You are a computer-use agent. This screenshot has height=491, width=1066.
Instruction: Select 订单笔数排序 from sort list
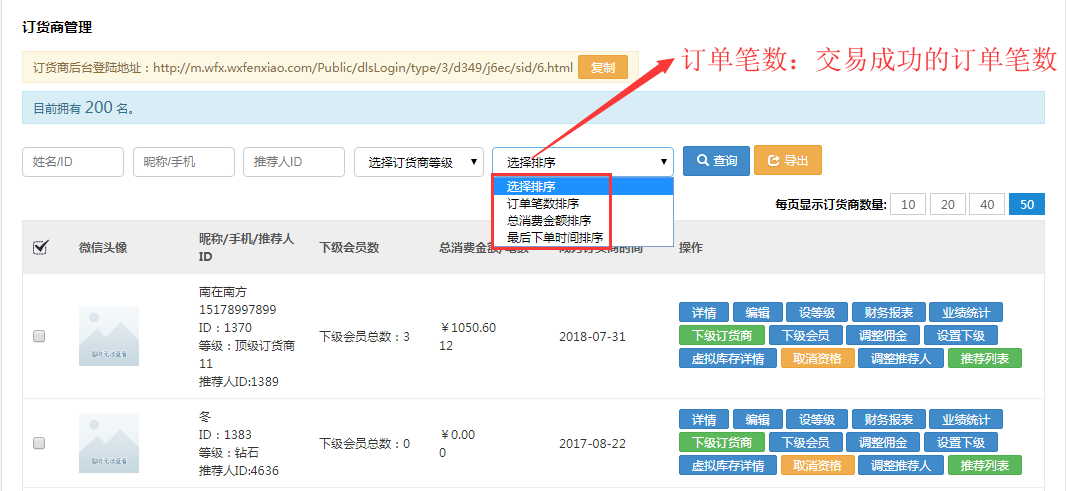(x=543, y=203)
